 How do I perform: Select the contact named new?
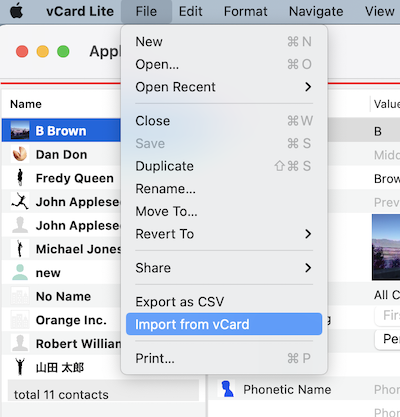coord(61,272)
